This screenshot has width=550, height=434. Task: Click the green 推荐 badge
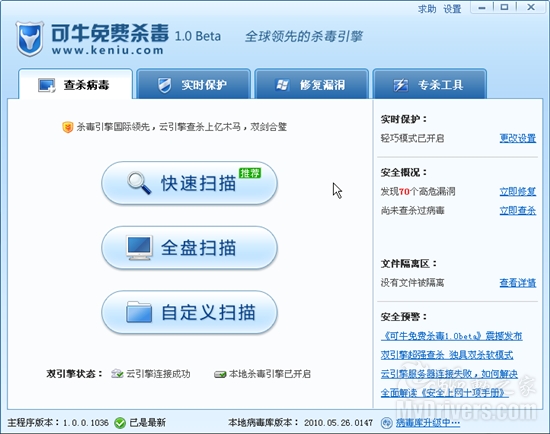point(250,173)
